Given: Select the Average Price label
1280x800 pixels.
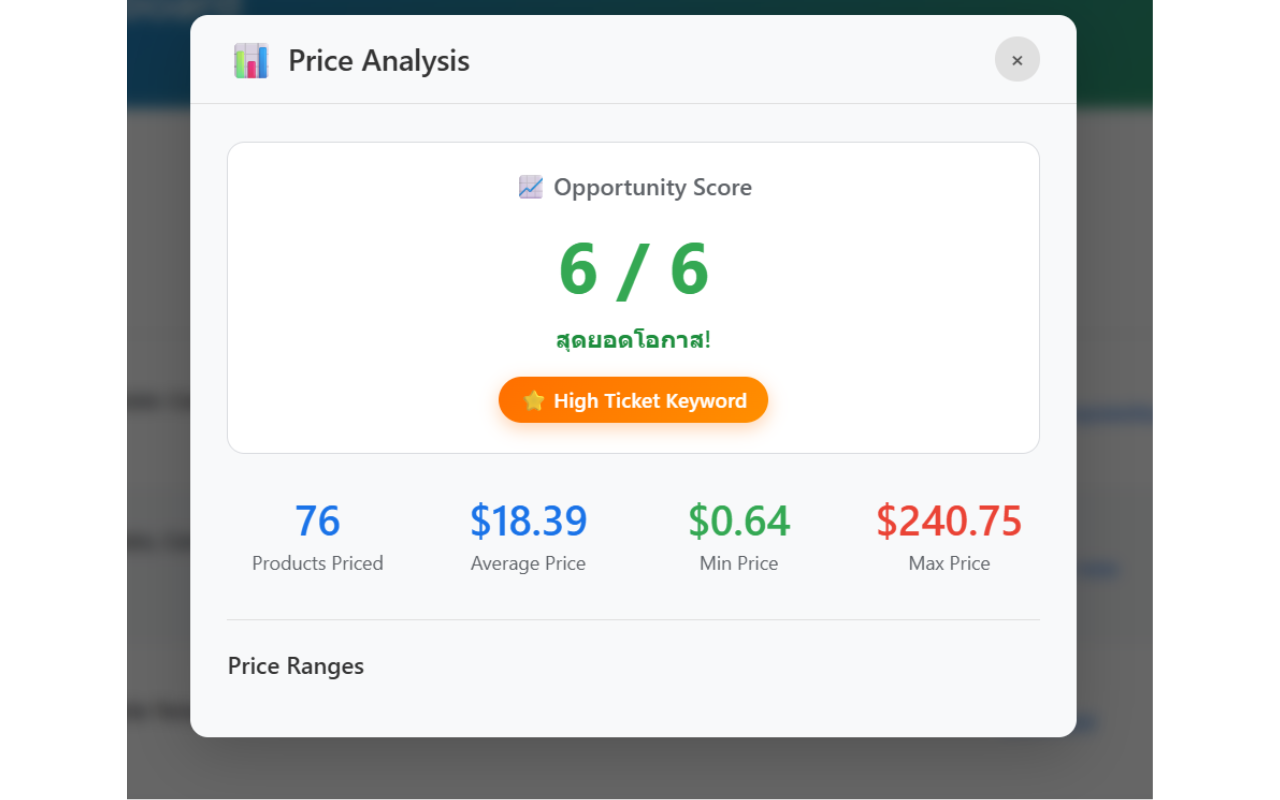Looking at the screenshot, I should pos(528,564).
